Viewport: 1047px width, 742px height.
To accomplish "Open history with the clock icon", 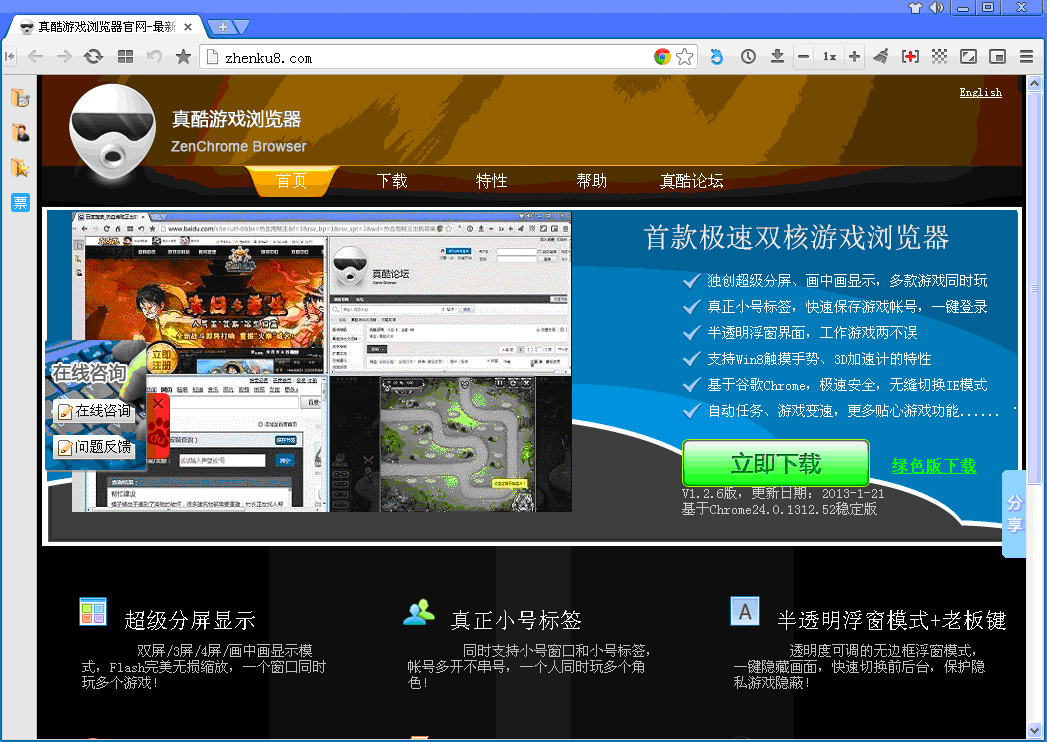I will click(748, 57).
